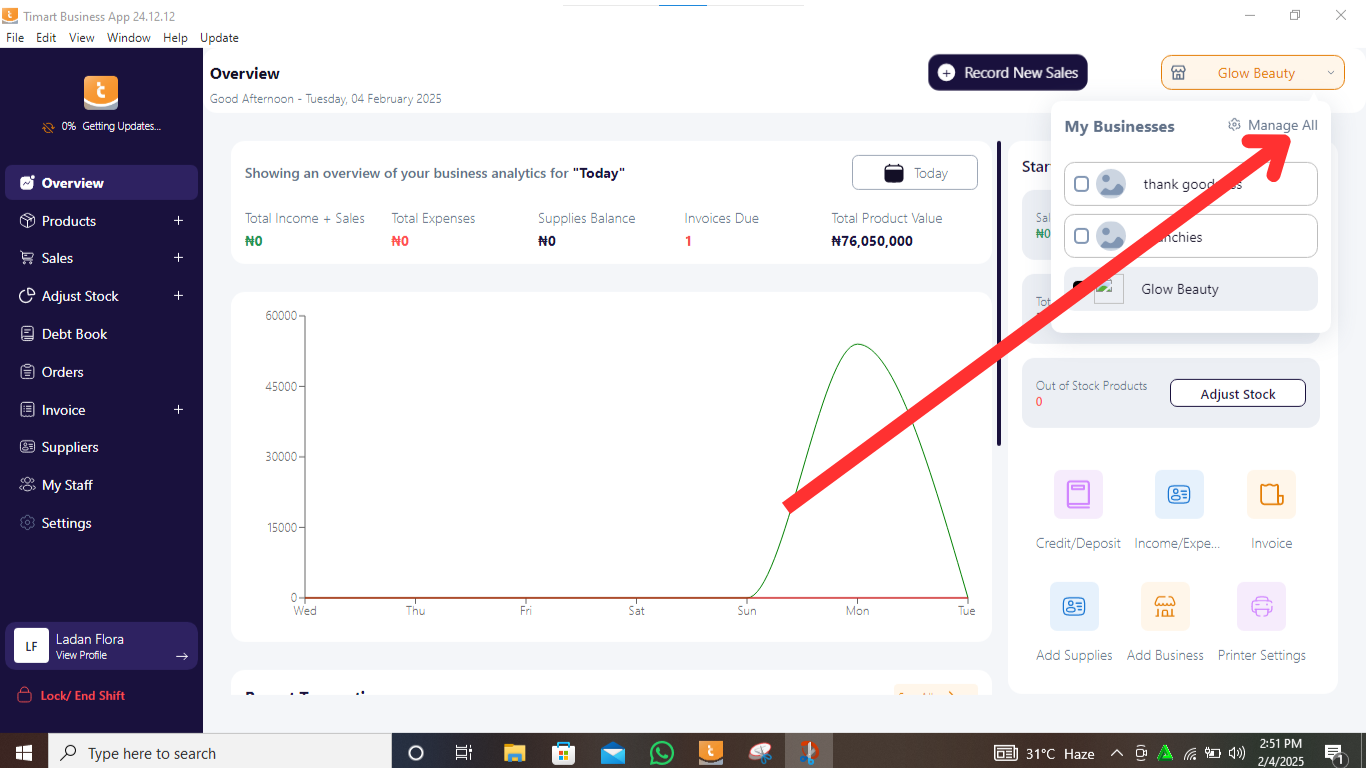Select the Add Supplies quick action icon

pos(1074,606)
